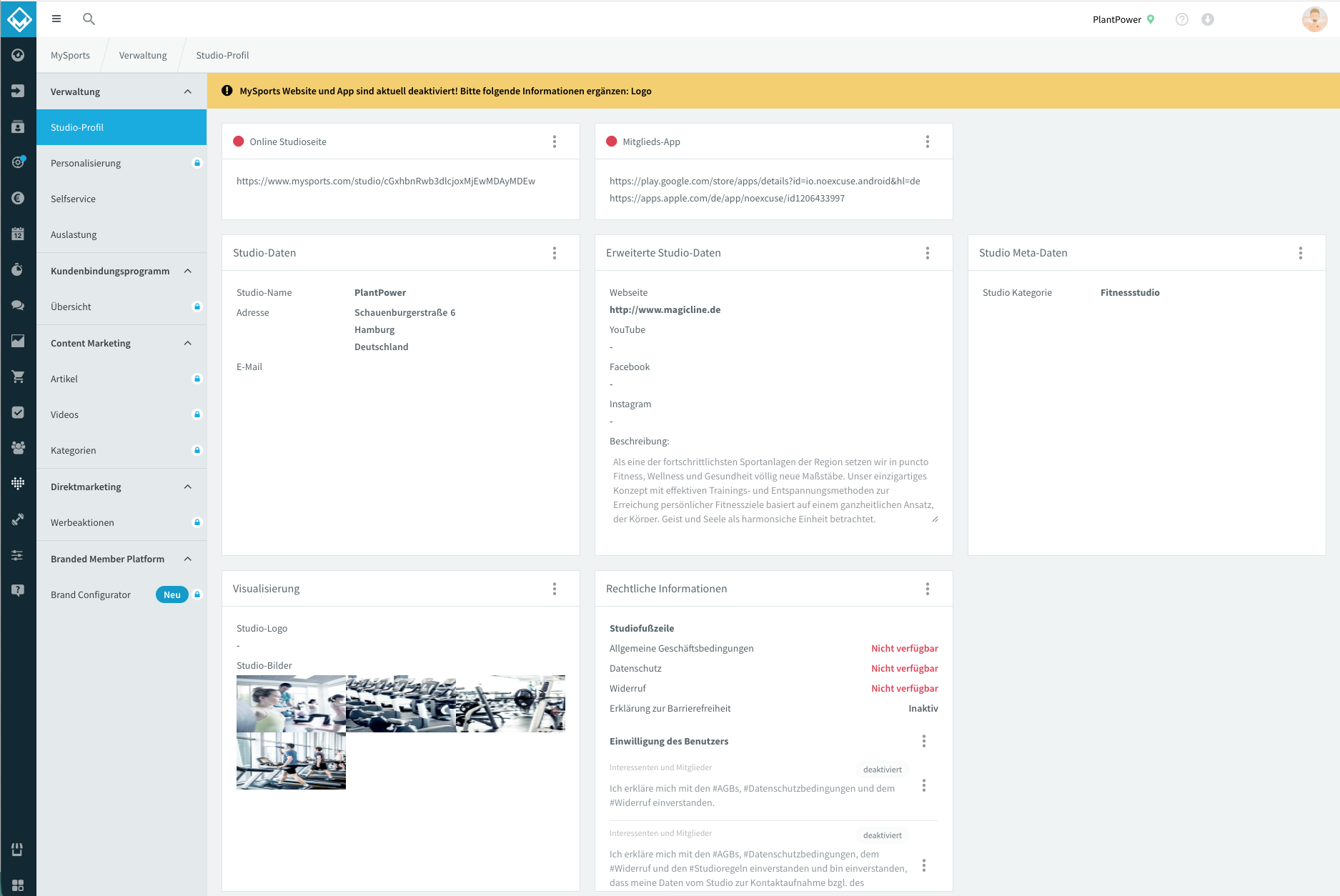
Task: Open Mitglieds-App options menu
Action: (928, 141)
